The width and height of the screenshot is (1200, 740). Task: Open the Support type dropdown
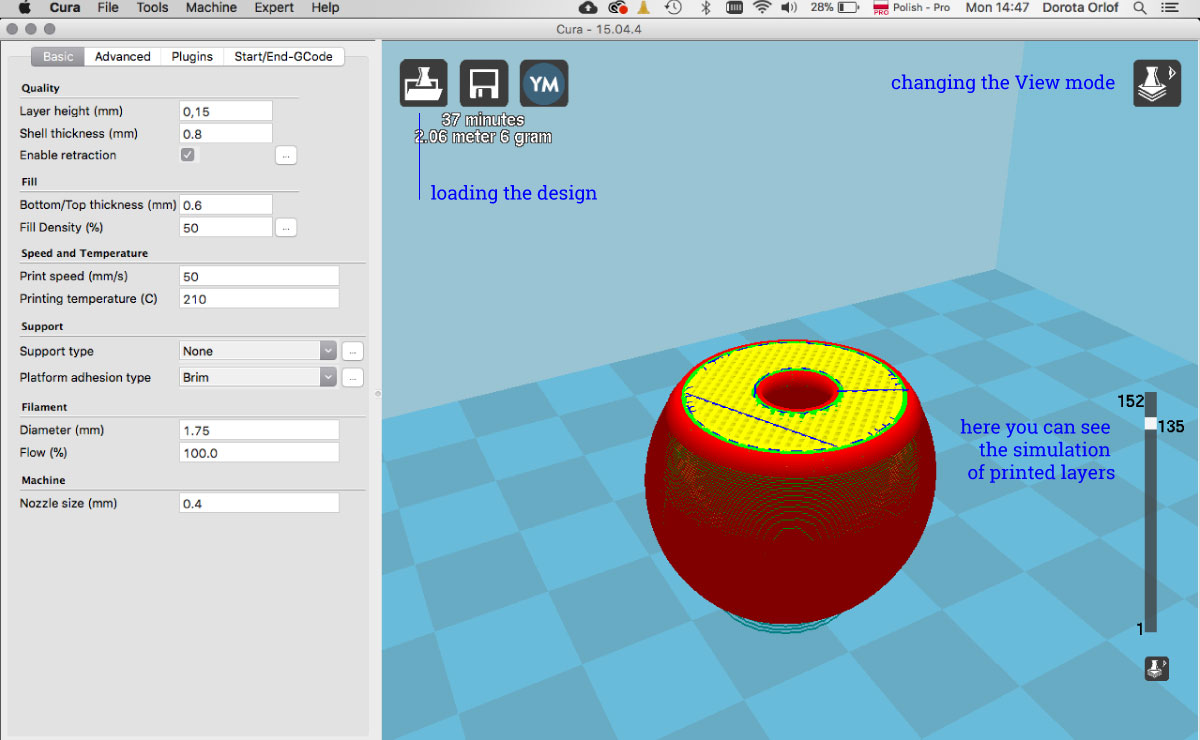258,351
